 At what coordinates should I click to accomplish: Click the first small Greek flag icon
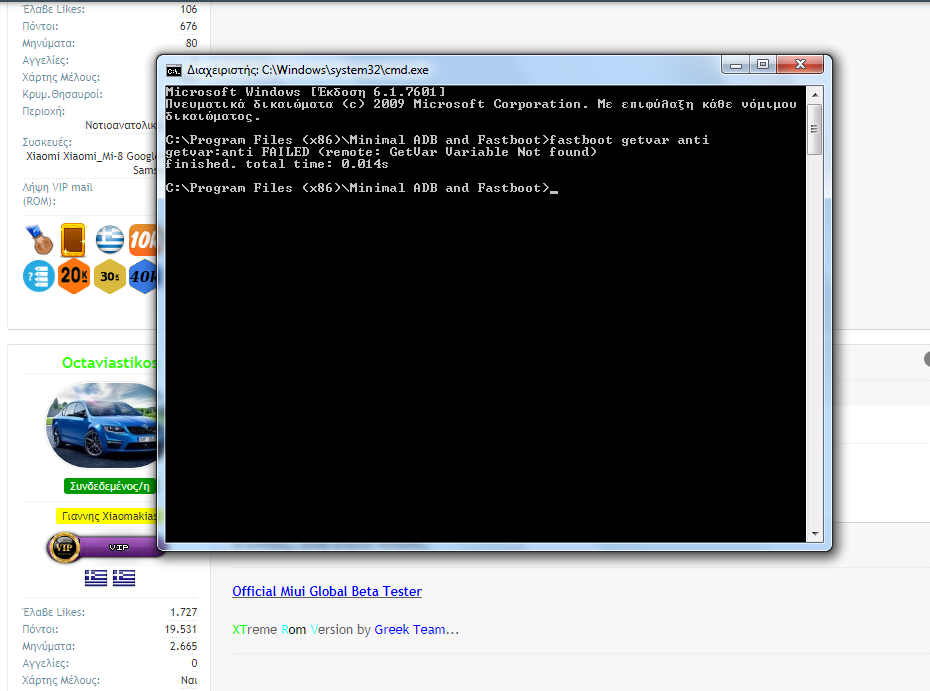tap(96, 577)
